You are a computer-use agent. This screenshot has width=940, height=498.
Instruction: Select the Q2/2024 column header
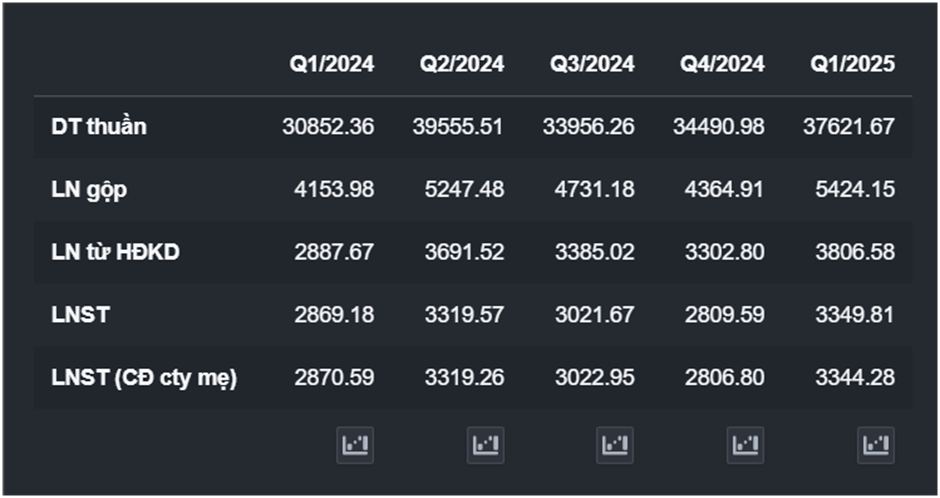click(462, 64)
